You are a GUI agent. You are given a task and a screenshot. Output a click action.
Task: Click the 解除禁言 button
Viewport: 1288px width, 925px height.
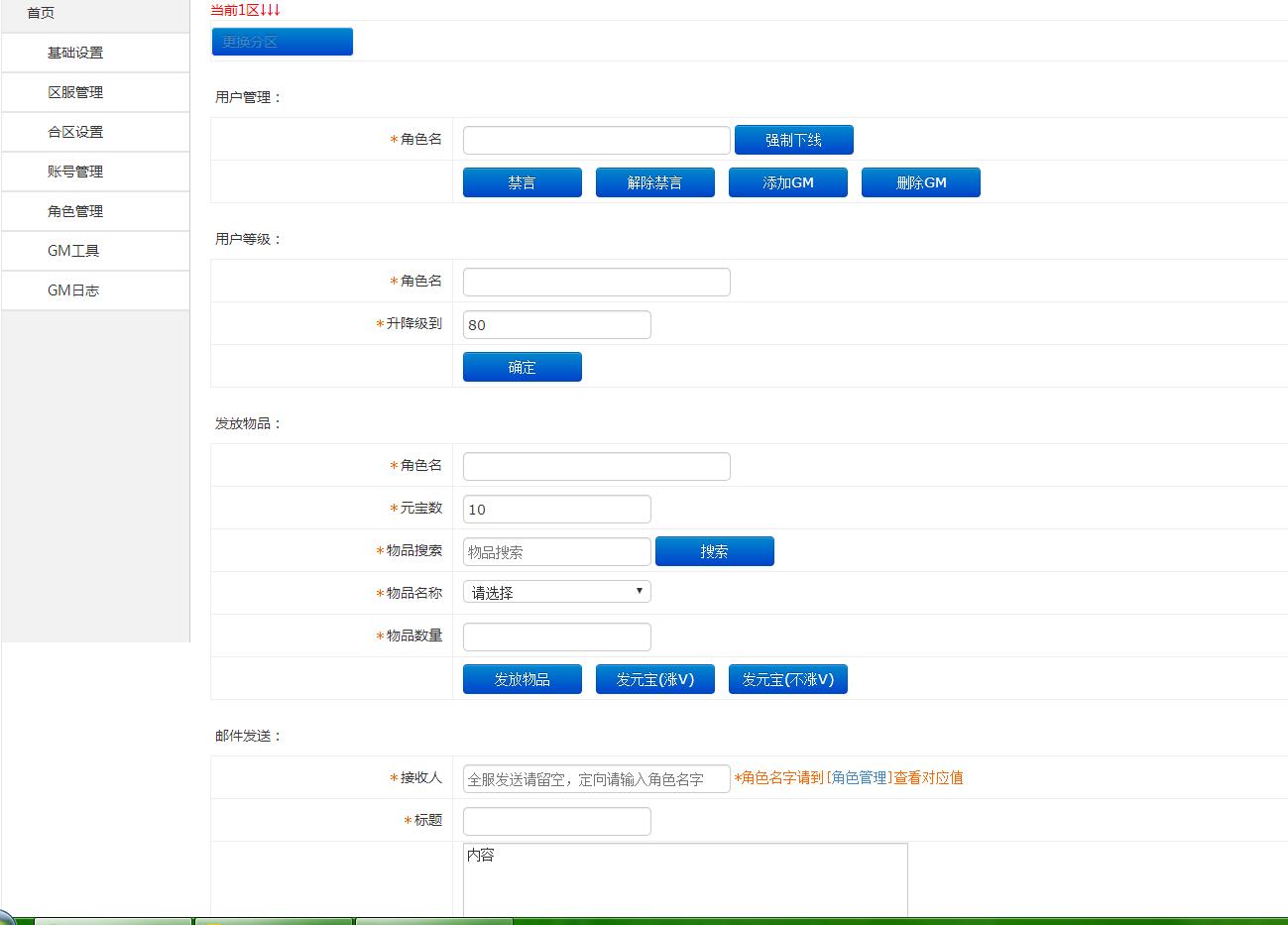click(x=654, y=182)
